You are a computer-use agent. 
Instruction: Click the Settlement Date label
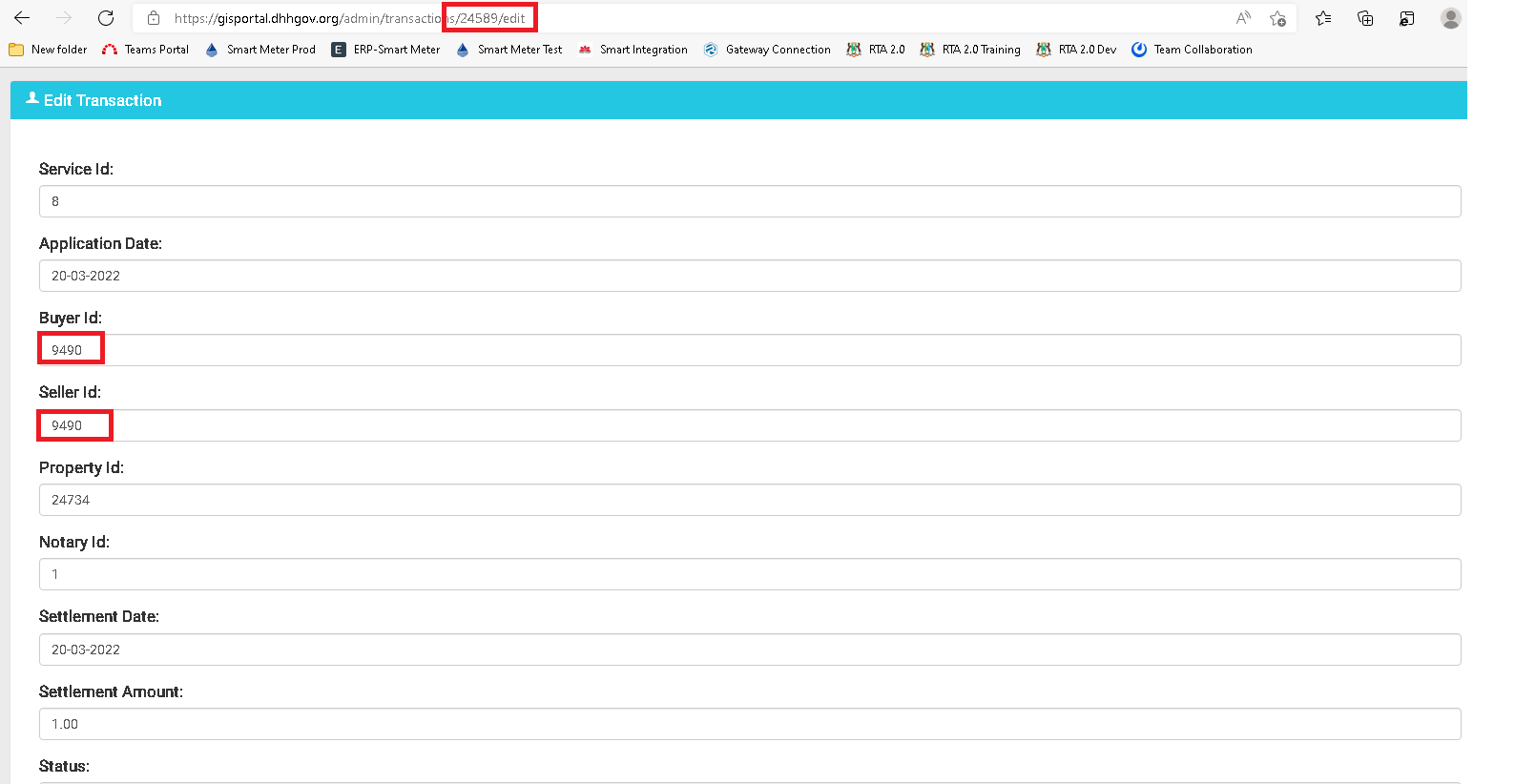99,616
